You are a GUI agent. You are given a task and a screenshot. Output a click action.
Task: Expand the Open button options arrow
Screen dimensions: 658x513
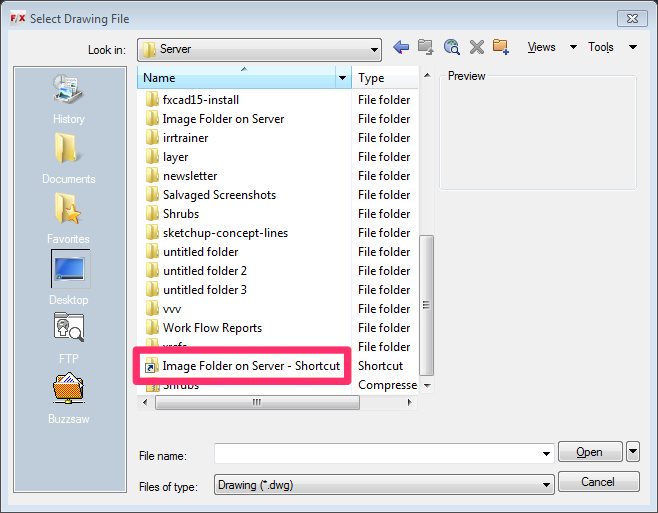pyautogui.click(x=633, y=452)
